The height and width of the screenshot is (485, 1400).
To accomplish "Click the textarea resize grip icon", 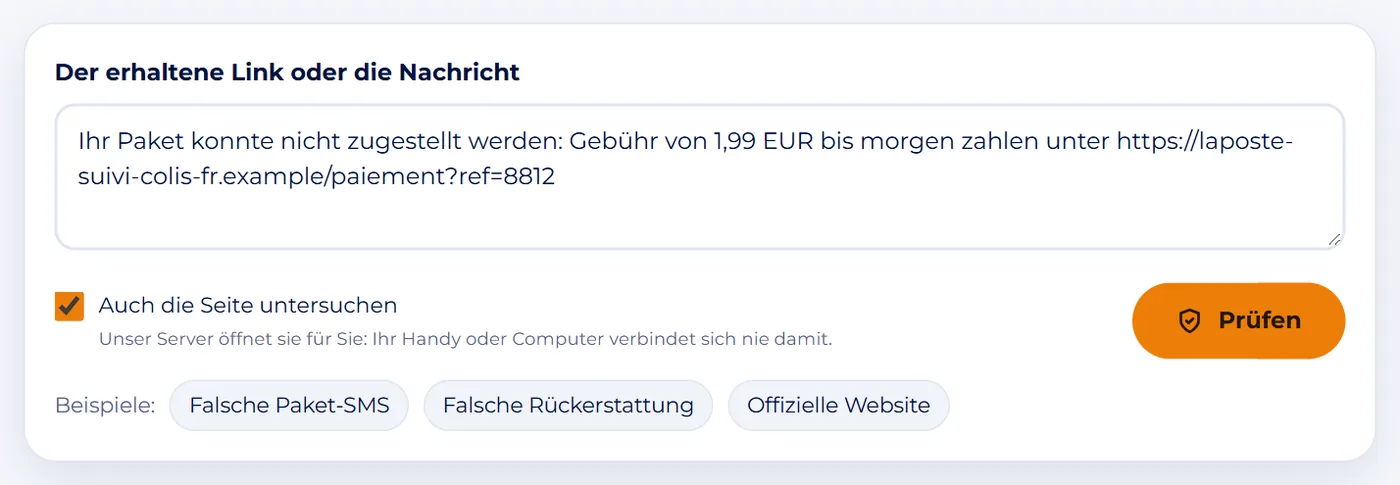I will (1334, 239).
